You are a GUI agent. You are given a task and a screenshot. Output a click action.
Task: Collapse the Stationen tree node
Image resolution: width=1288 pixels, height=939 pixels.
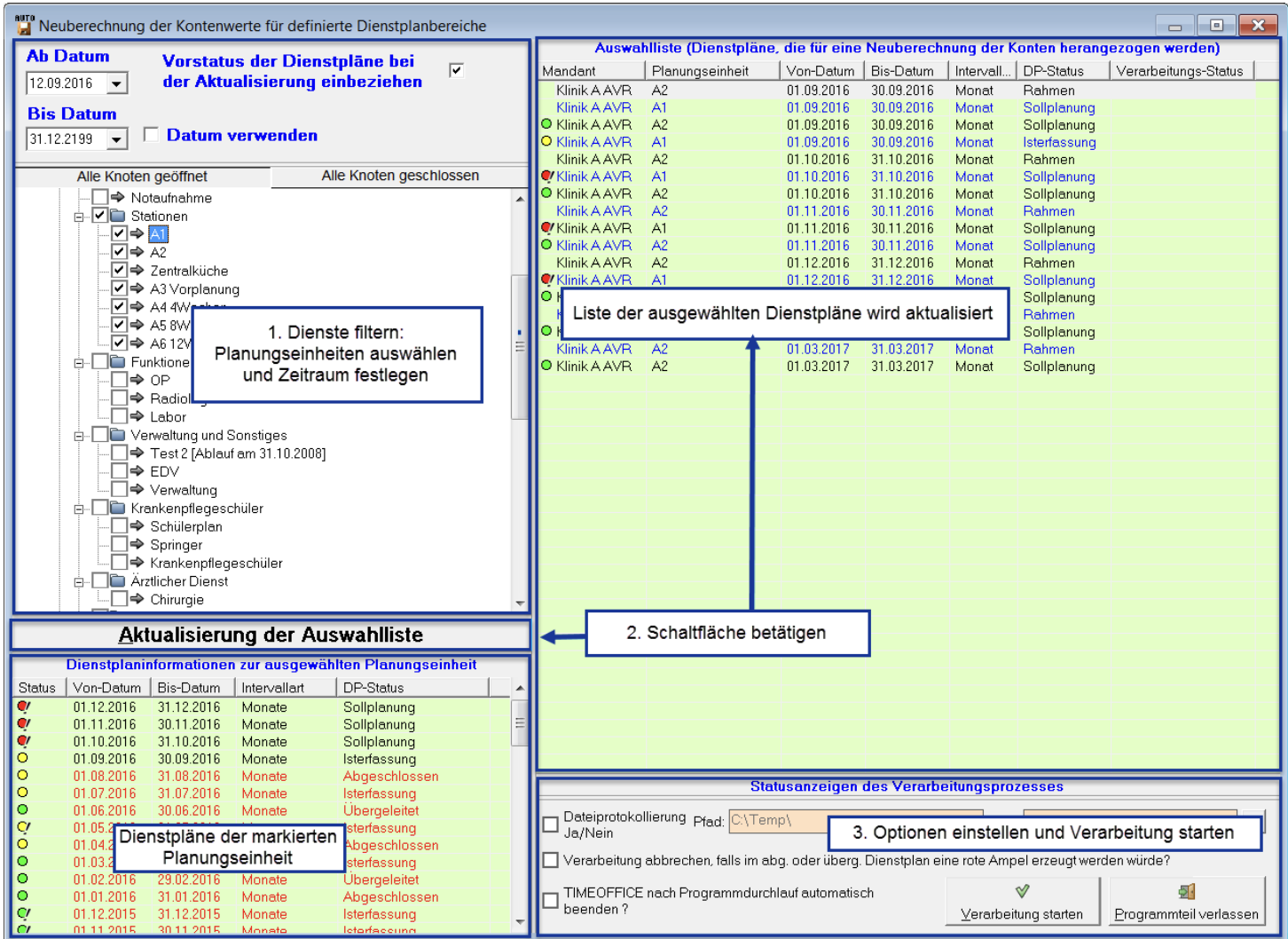pyautogui.click(x=79, y=217)
